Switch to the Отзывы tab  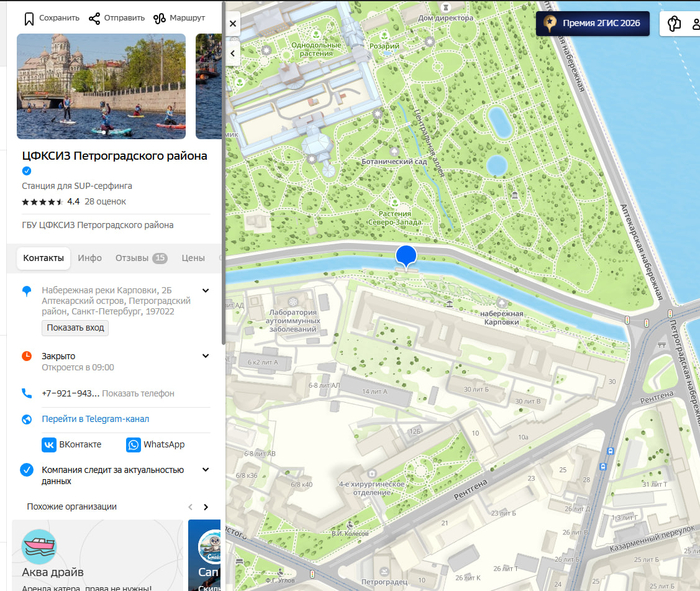coord(141,258)
